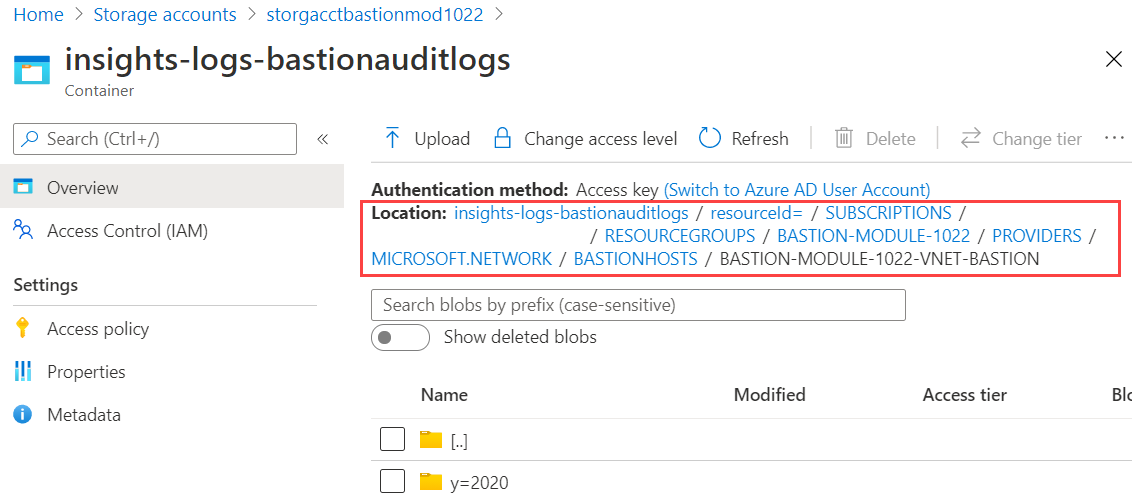Collapse the sidebar with the double chevron
Image resolution: width=1132 pixels, height=501 pixels.
point(323,139)
